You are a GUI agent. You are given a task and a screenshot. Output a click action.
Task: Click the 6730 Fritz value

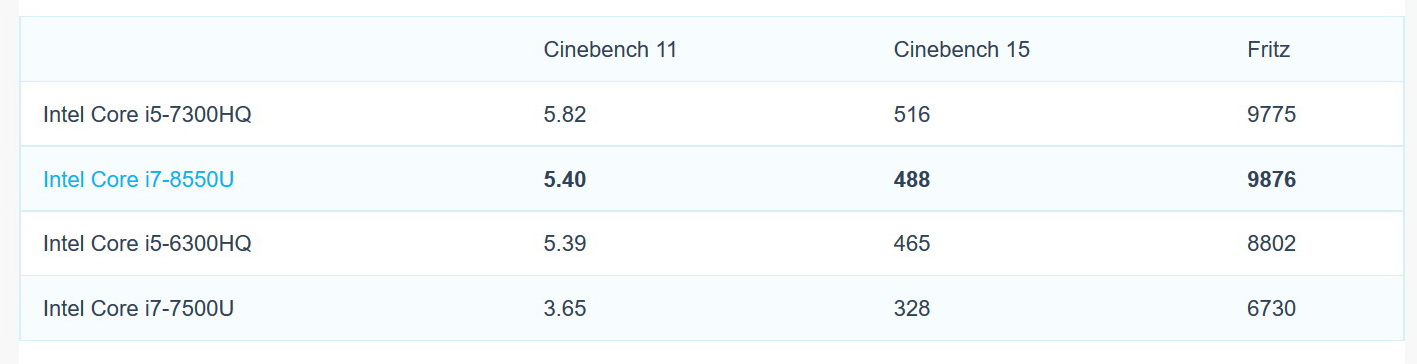pos(1272,309)
